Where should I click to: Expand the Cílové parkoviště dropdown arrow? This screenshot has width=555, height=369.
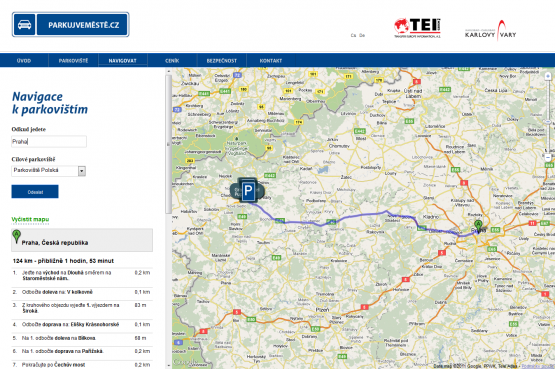coord(82,171)
